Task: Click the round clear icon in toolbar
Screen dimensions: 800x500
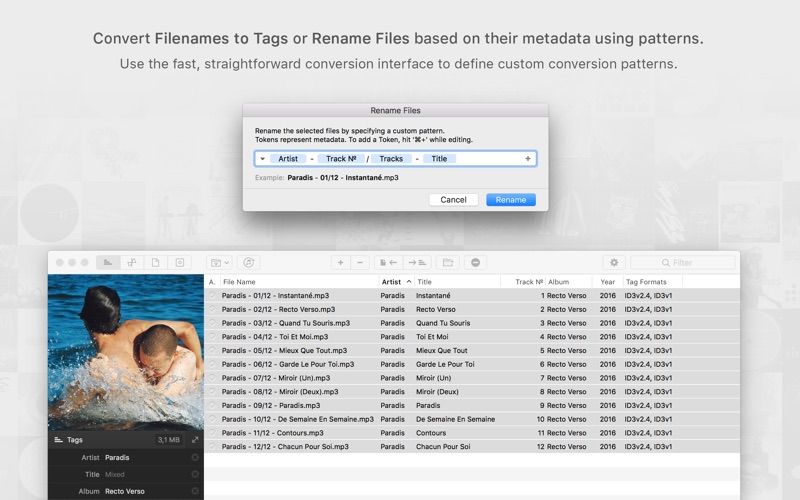Action: 475,262
